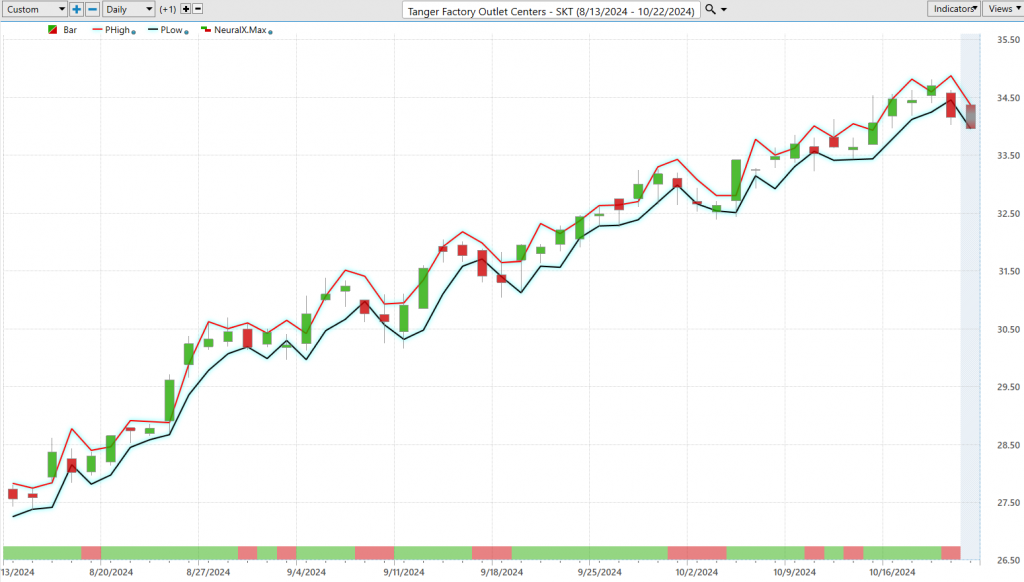The width and height of the screenshot is (1024, 582).
Task: Click the (+1) forecast offset label
Action: [x=168, y=9]
